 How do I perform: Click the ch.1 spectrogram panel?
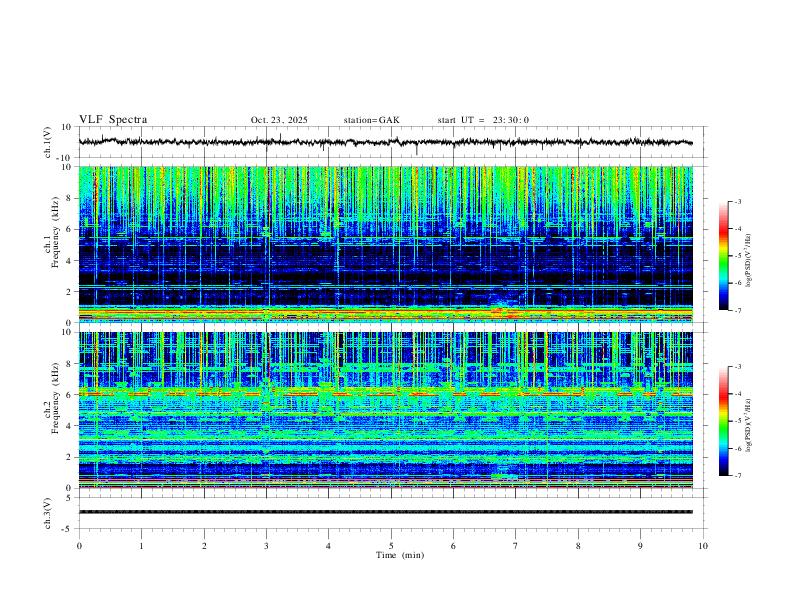tap(385, 244)
